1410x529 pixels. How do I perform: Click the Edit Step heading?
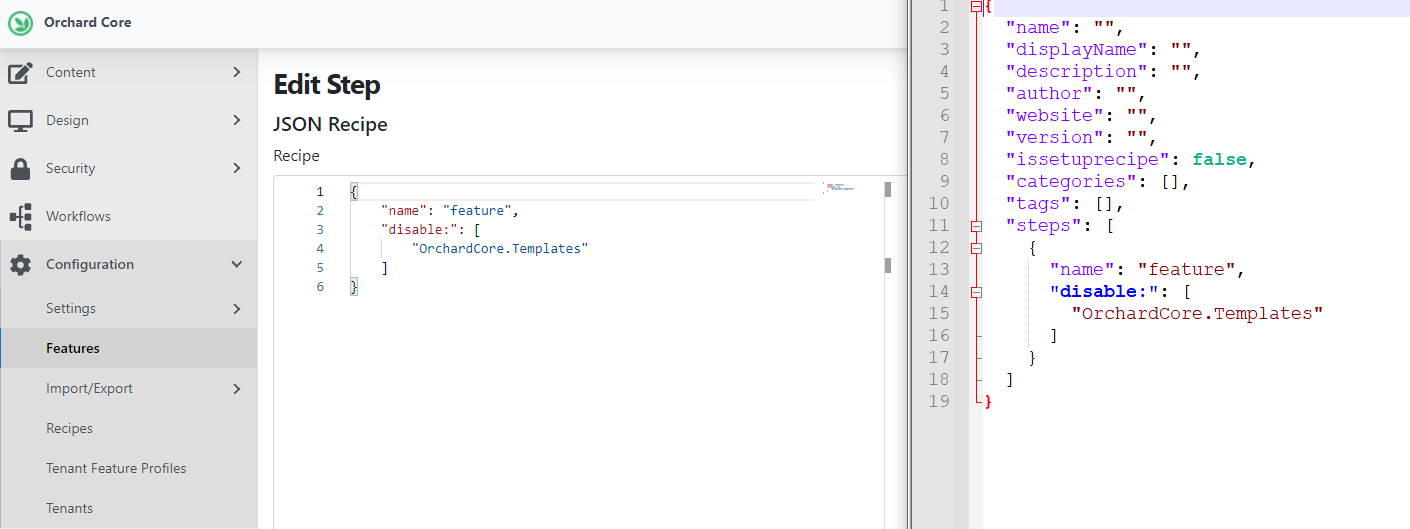(327, 84)
